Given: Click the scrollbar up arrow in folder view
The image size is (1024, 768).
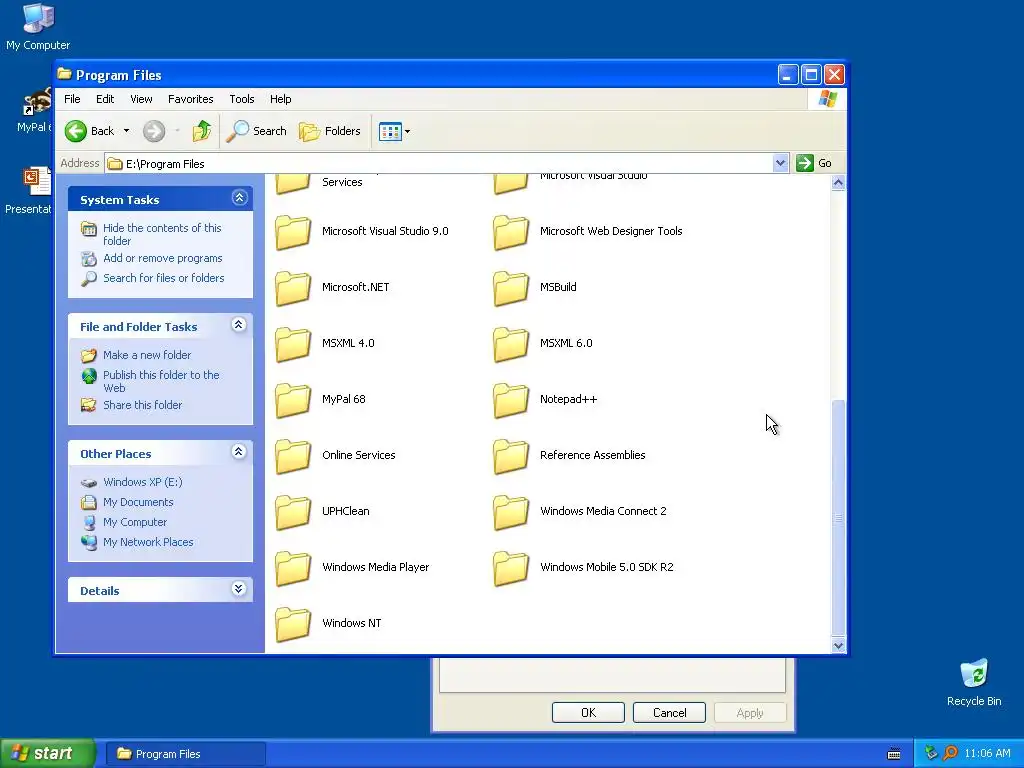Looking at the screenshot, I should point(839,183).
